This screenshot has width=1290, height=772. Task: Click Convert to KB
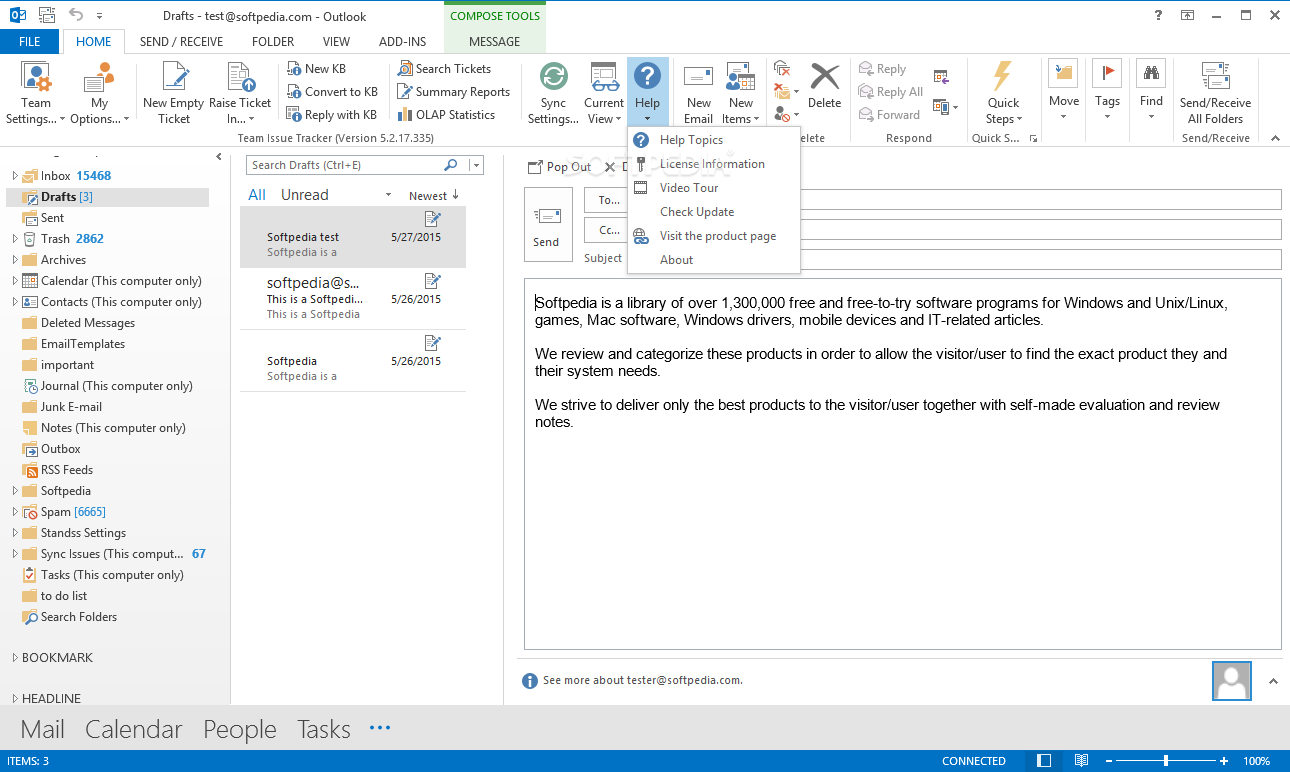tap(331, 92)
